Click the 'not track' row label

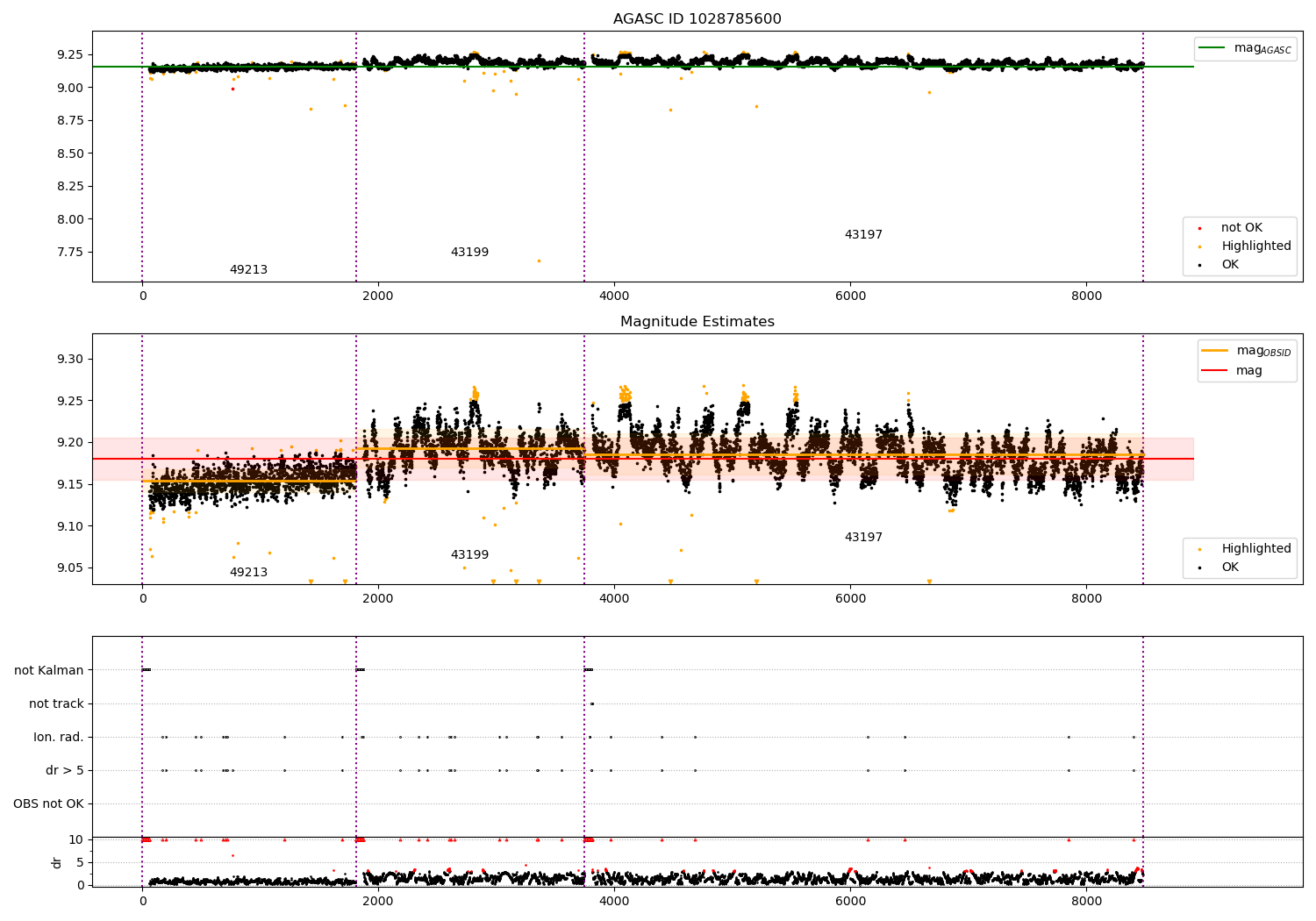(x=56, y=704)
